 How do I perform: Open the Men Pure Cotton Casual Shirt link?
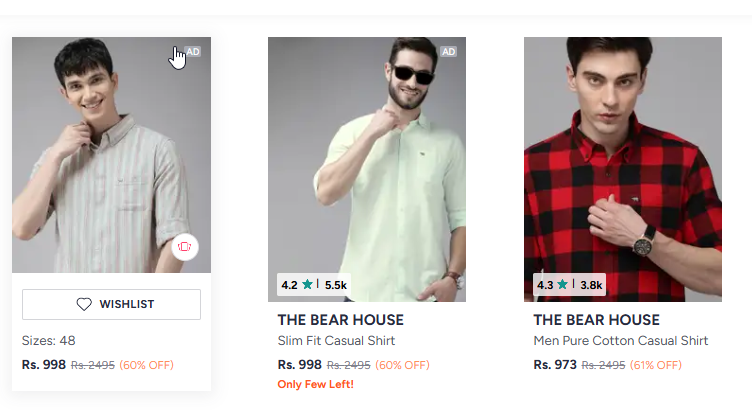click(620, 341)
